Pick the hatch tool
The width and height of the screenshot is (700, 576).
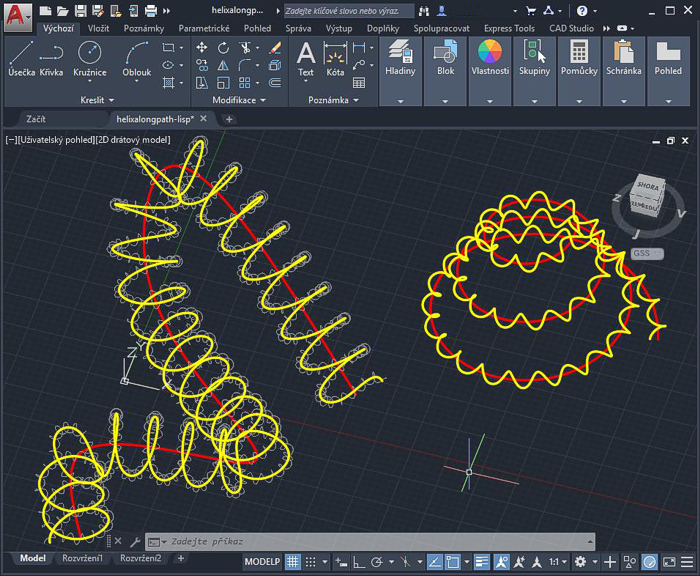point(168,83)
